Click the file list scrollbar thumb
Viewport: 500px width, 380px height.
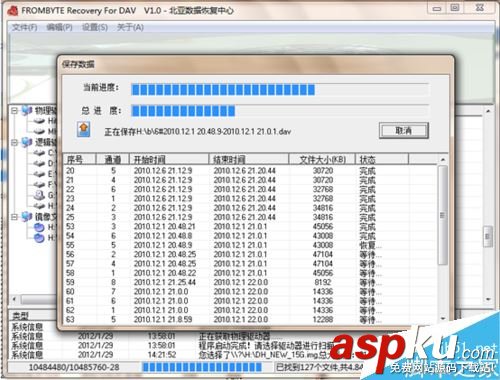pyautogui.click(x=443, y=215)
